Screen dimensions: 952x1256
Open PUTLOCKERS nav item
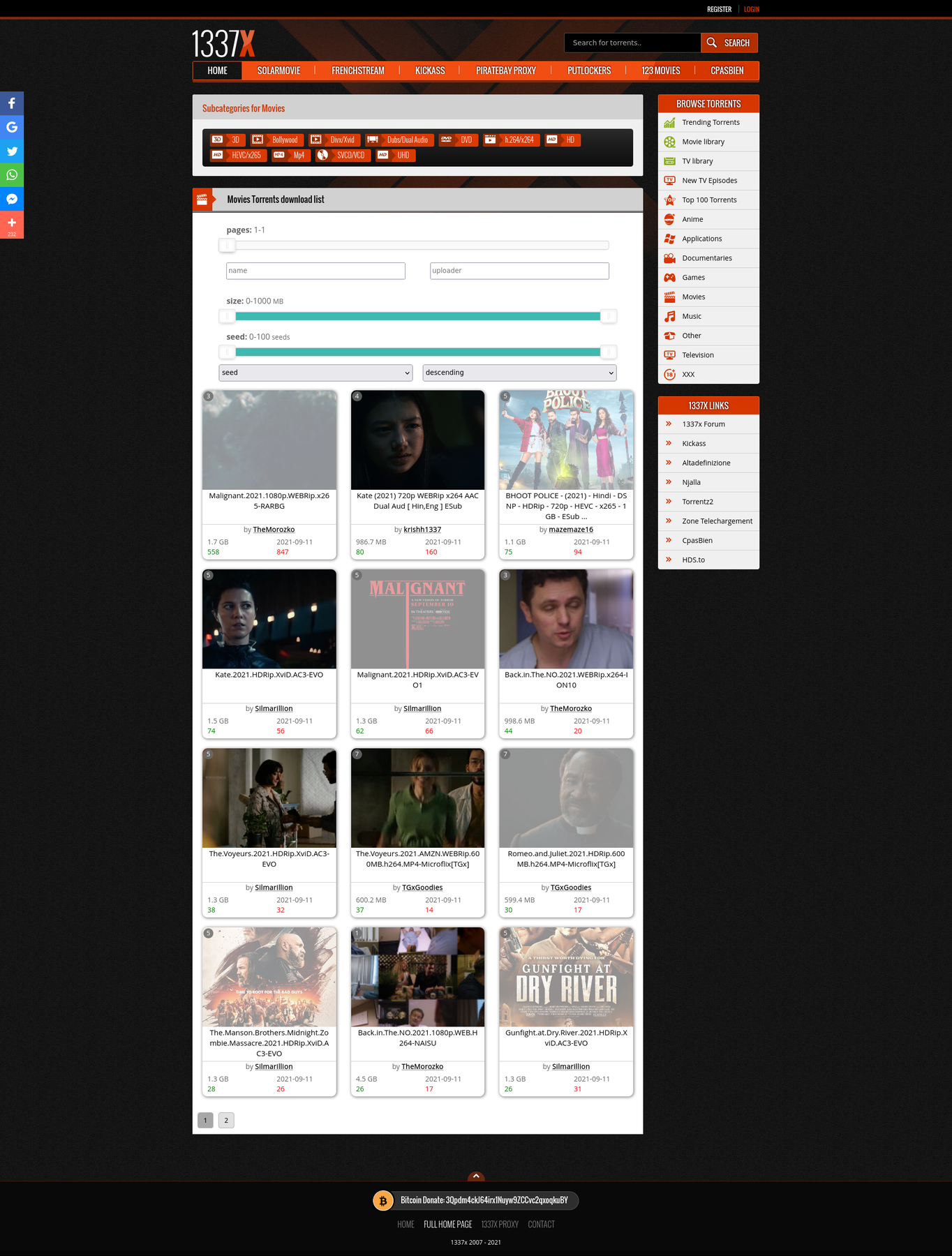(x=589, y=70)
